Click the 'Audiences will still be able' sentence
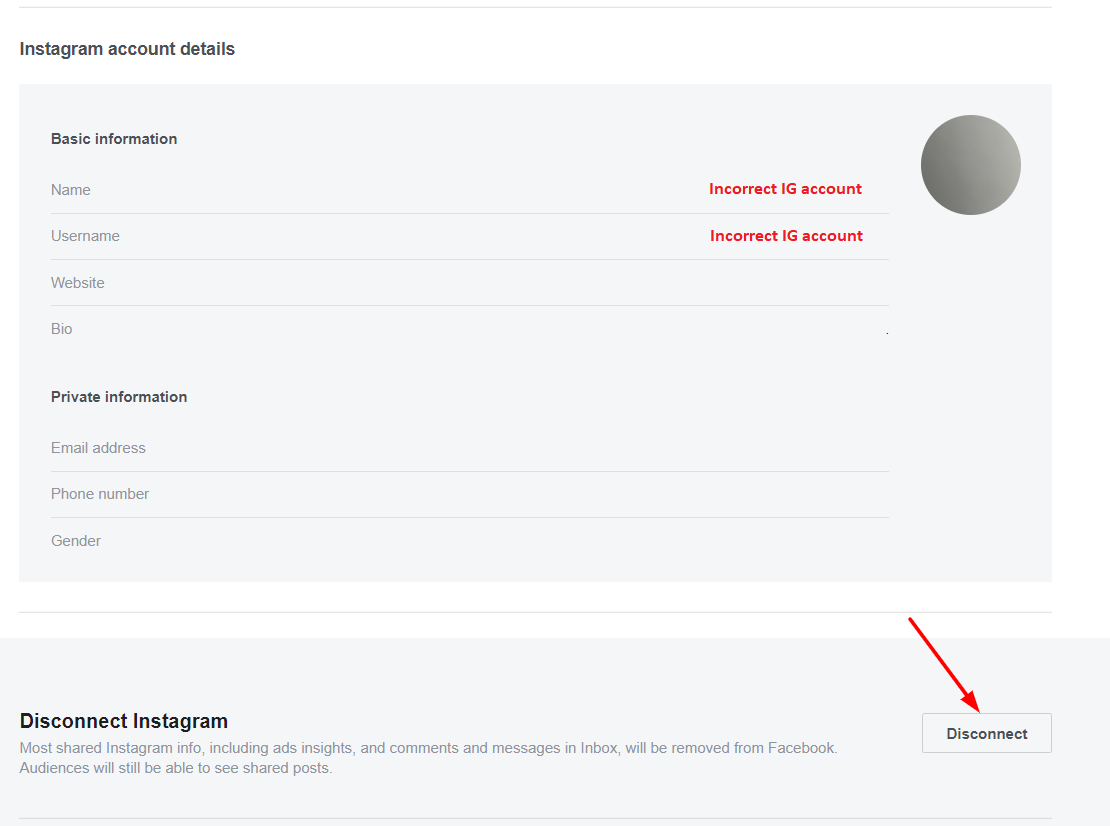1110x826 pixels. click(176, 769)
